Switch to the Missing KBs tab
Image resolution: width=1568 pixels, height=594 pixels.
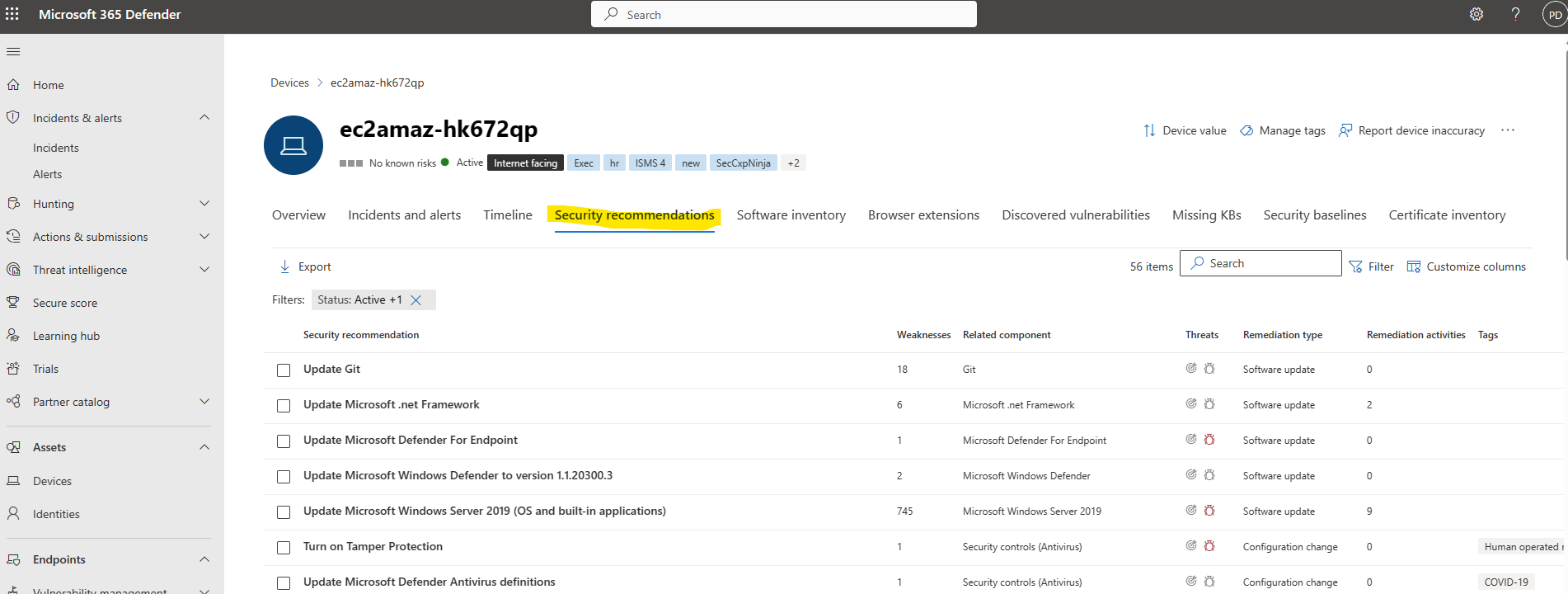(x=1207, y=215)
